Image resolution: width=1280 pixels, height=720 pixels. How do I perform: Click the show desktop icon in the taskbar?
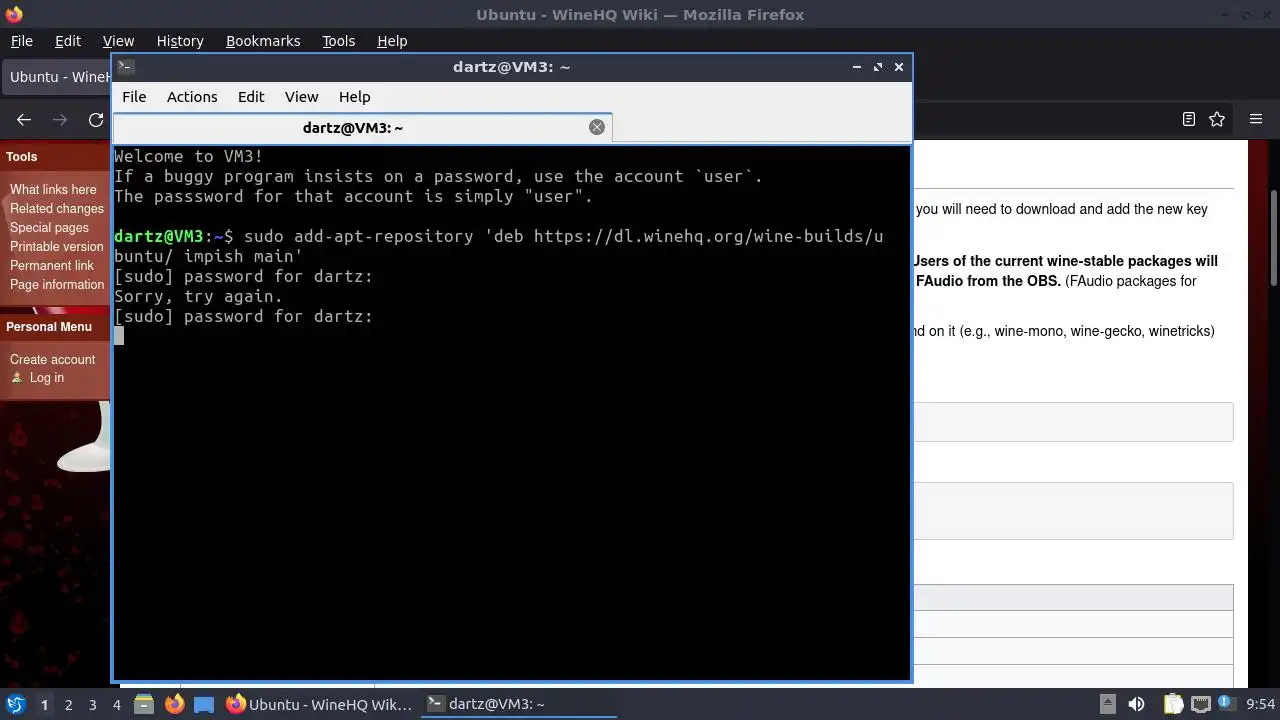click(x=204, y=704)
